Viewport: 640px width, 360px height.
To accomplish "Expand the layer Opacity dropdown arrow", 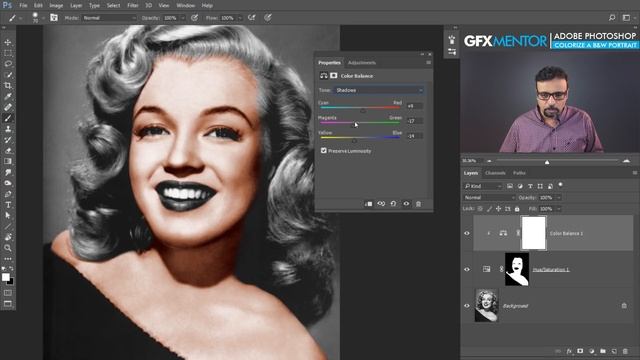I will click(x=559, y=198).
